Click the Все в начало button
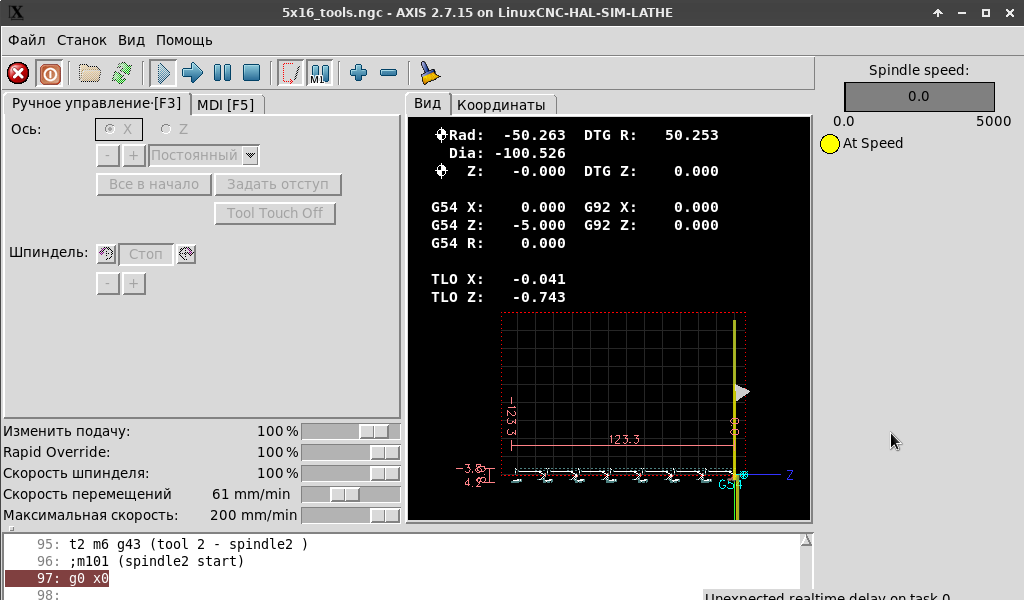The height and width of the screenshot is (600, 1024). click(154, 184)
